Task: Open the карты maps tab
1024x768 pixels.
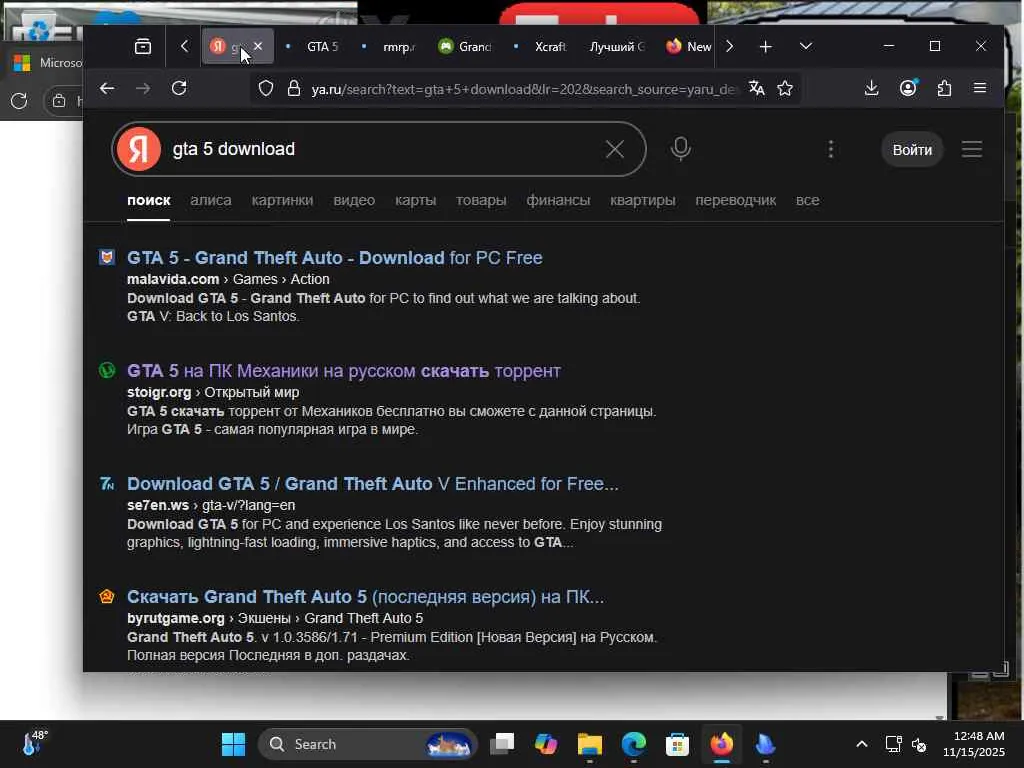Action: [415, 200]
